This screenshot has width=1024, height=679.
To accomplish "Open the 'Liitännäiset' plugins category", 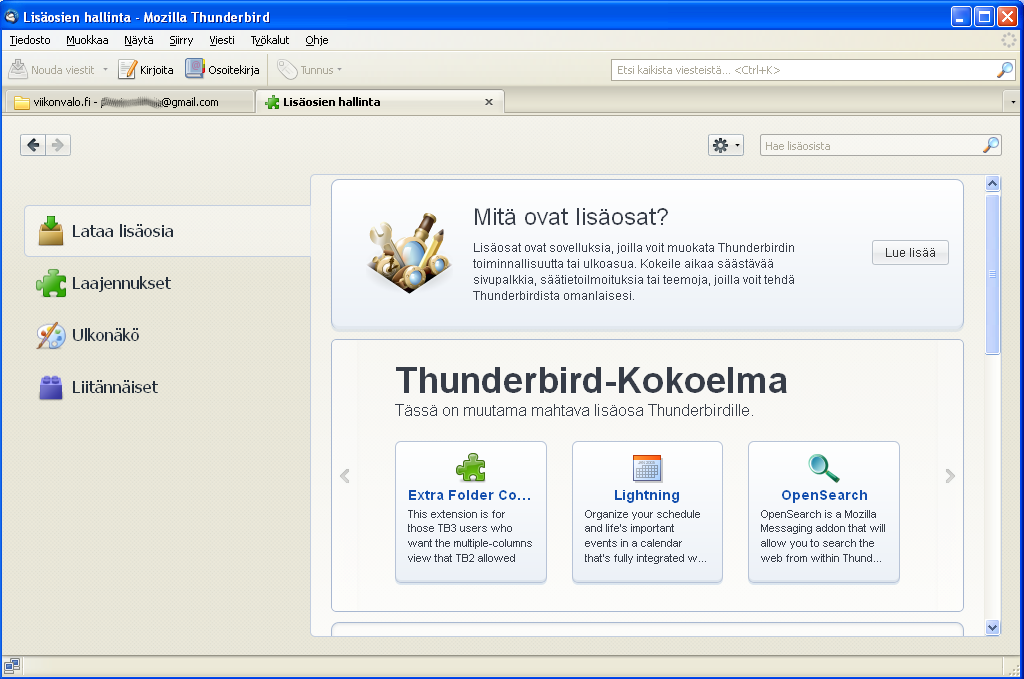I will (167, 387).
